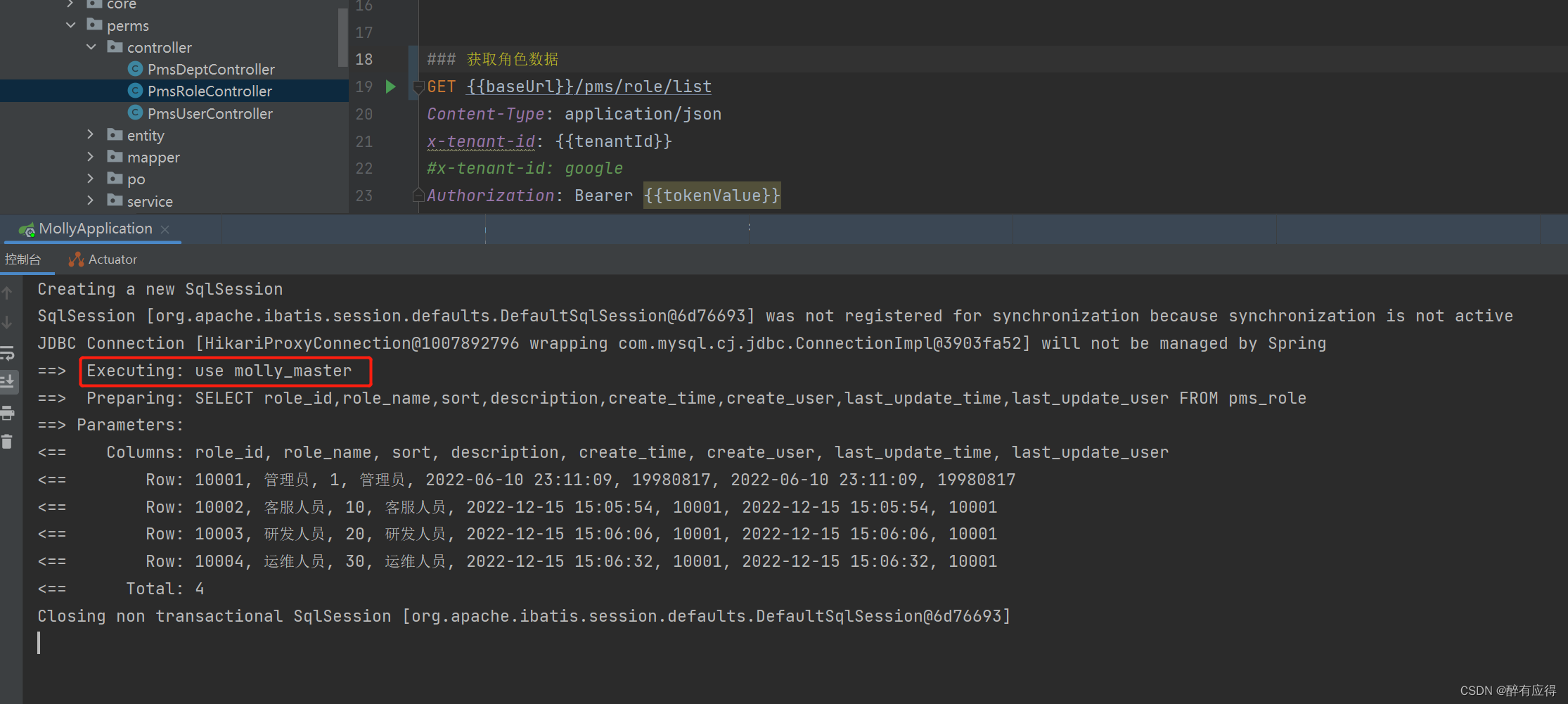
Task: Collapse the controller folder
Action: [91, 47]
